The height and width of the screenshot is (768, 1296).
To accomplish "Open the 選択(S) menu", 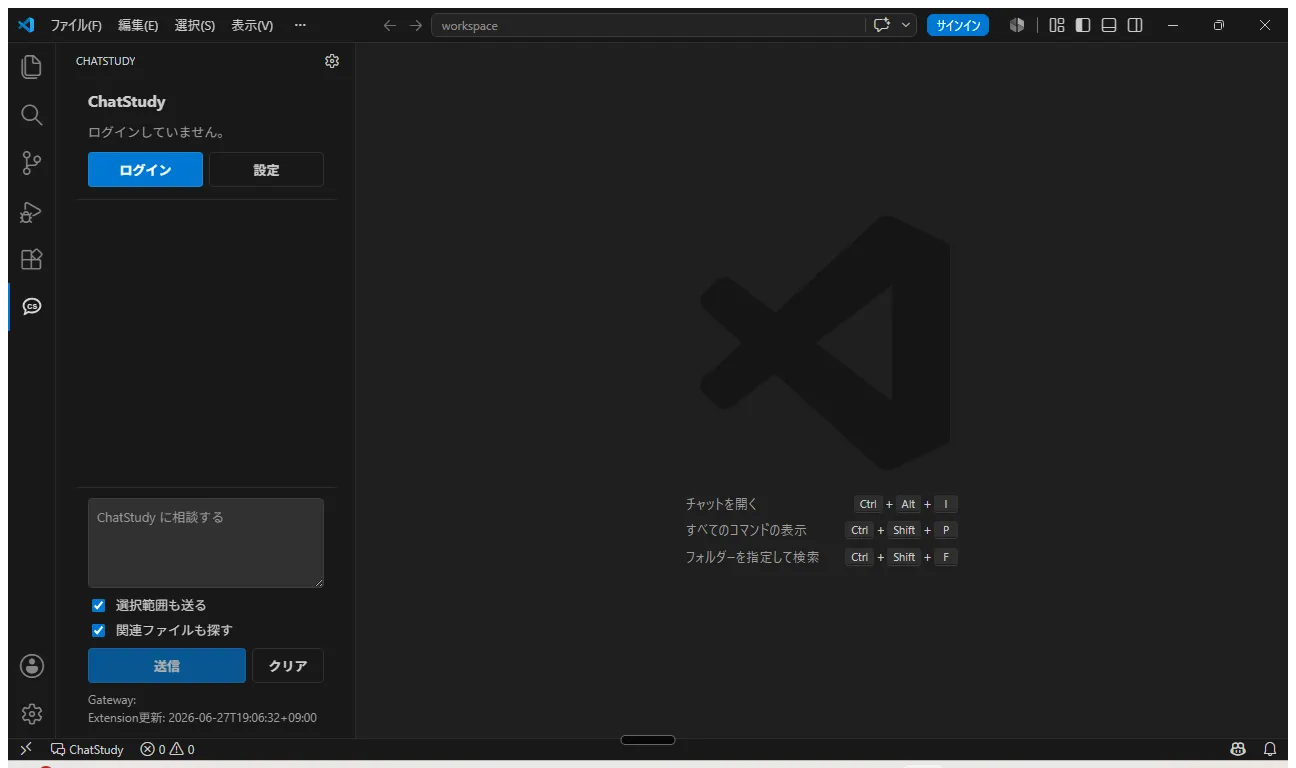I will (195, 26).
